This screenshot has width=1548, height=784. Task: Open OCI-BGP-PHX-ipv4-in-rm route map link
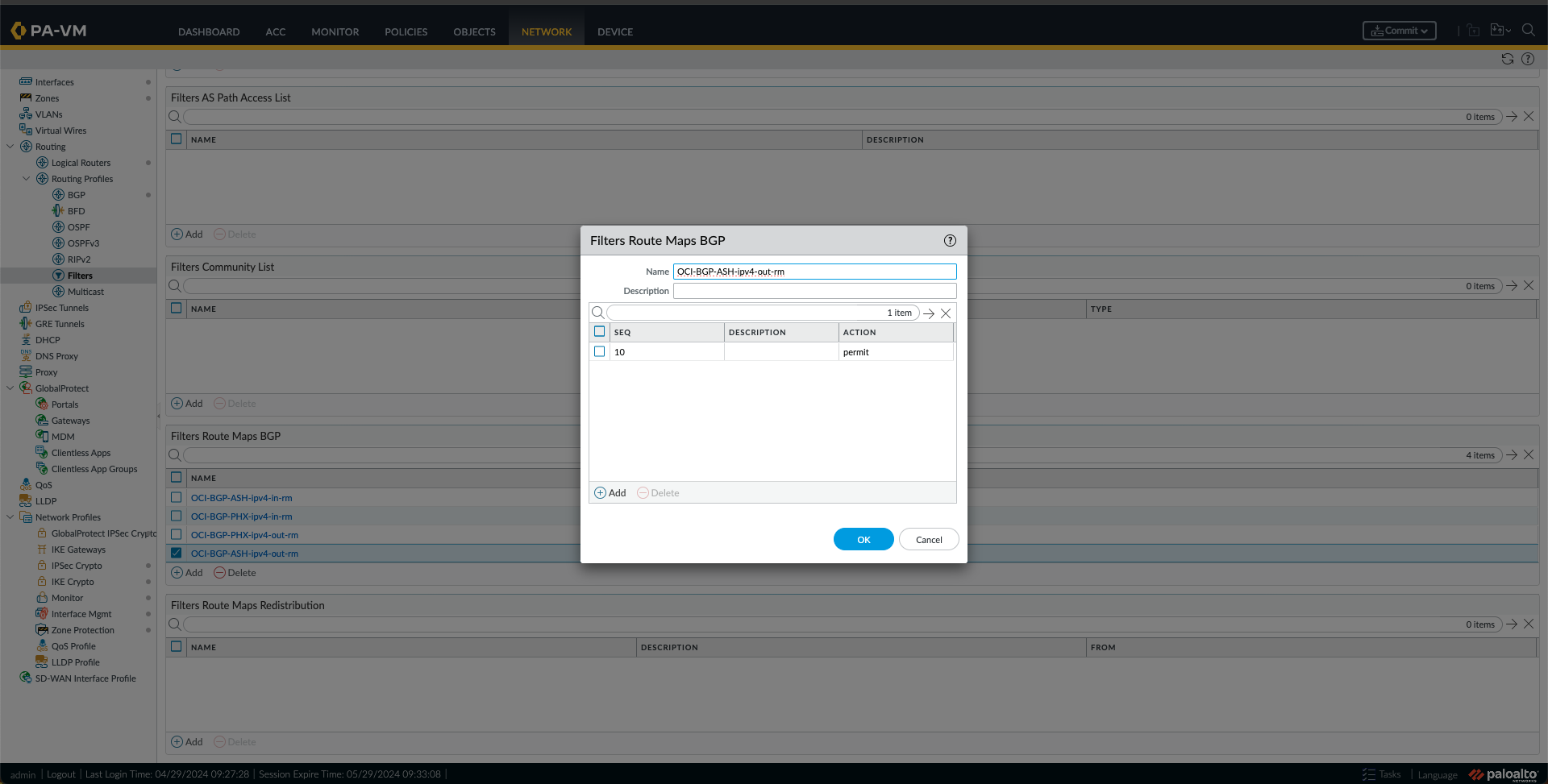pos(241,516)
